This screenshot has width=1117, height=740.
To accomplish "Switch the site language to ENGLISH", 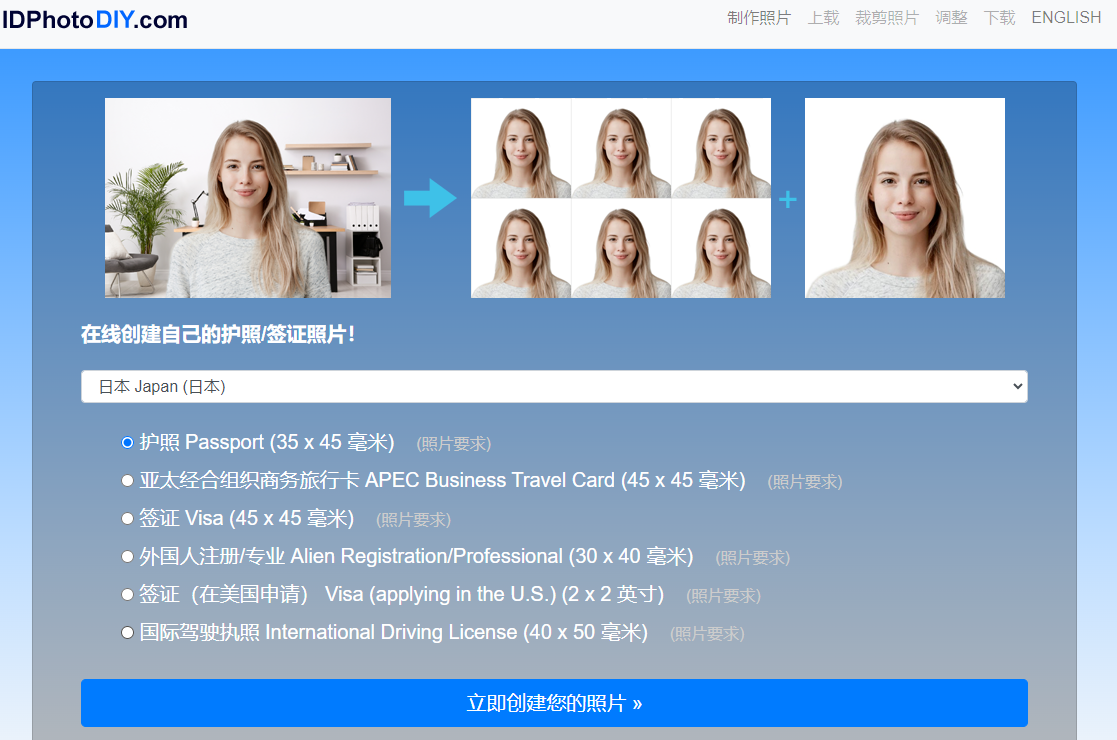I will click(1066, 18).
